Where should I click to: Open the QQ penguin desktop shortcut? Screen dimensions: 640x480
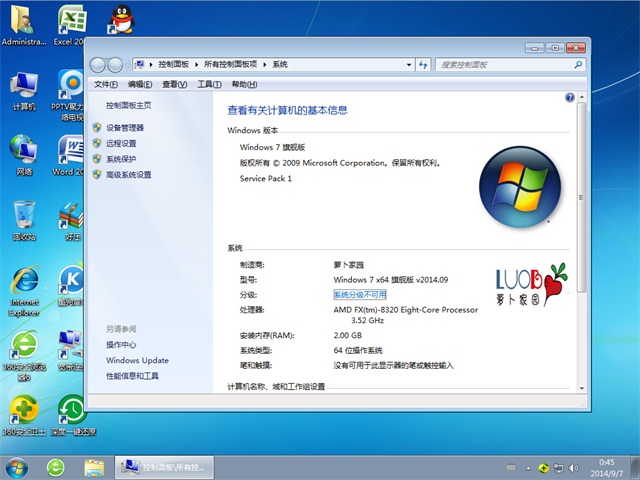(x=121, y=19)
